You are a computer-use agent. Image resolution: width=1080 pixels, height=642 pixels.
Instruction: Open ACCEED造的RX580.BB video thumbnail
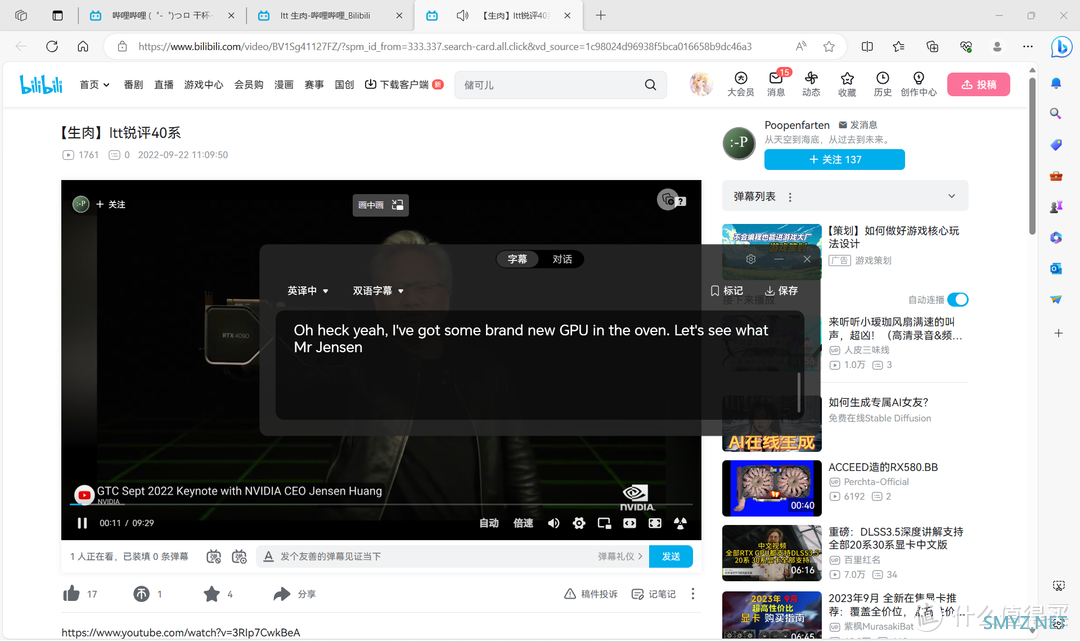coord(771,488)
